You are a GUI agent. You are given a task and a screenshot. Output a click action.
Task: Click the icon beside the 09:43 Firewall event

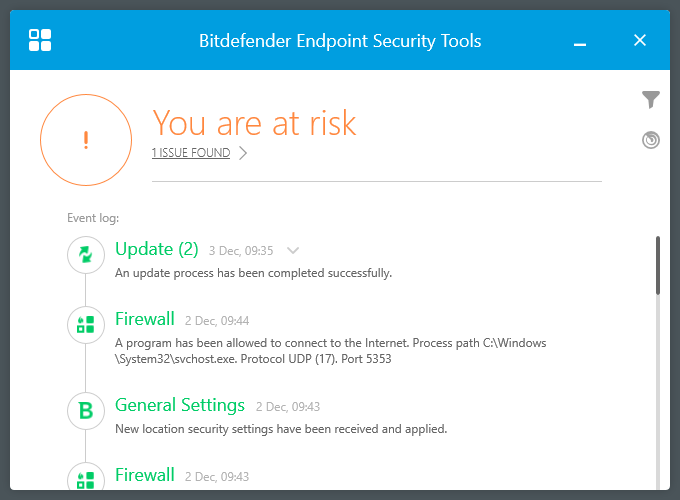click(x=86, y=479)
